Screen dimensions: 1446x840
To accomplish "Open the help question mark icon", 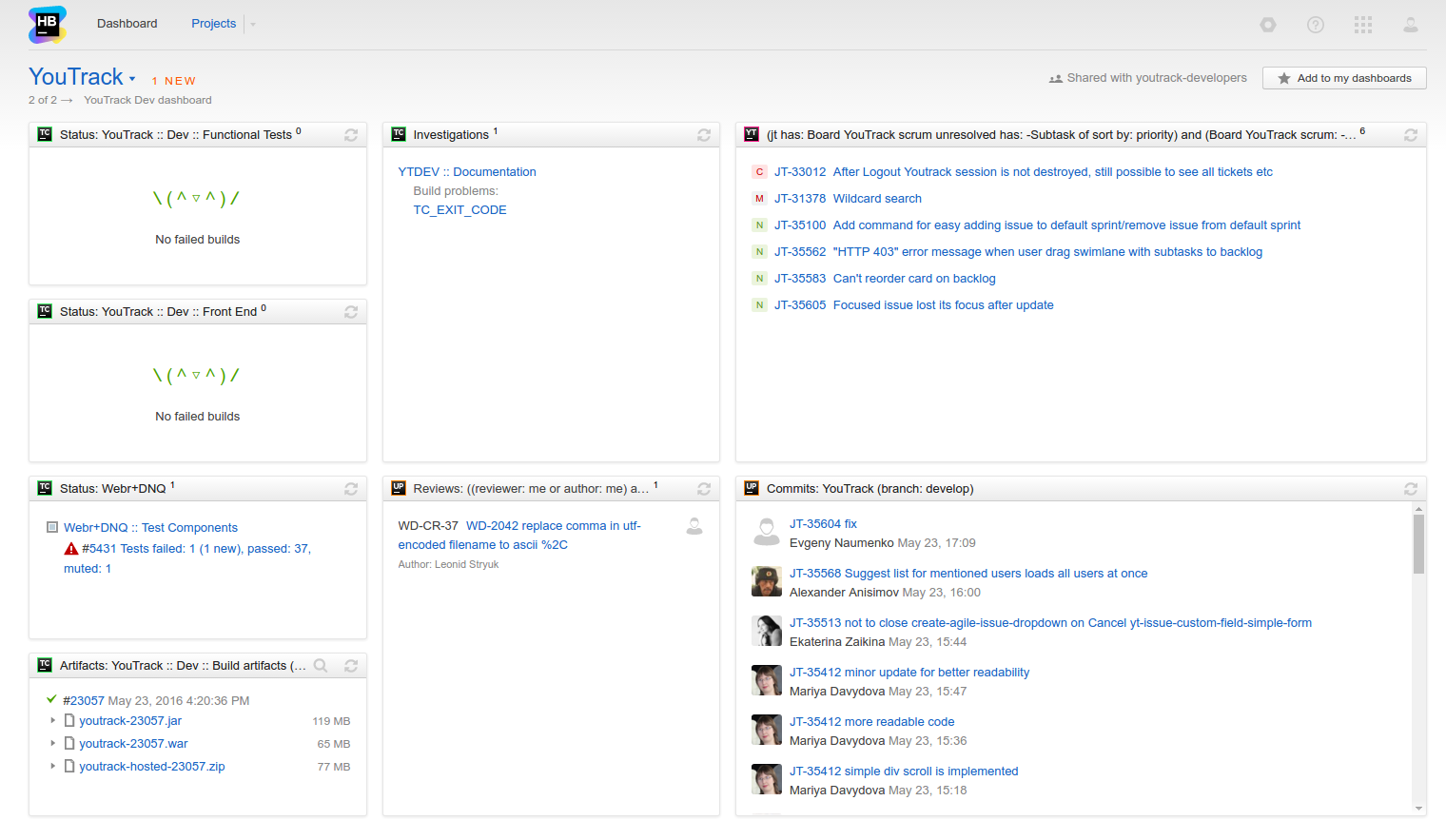I will (x=1316, y=25).
